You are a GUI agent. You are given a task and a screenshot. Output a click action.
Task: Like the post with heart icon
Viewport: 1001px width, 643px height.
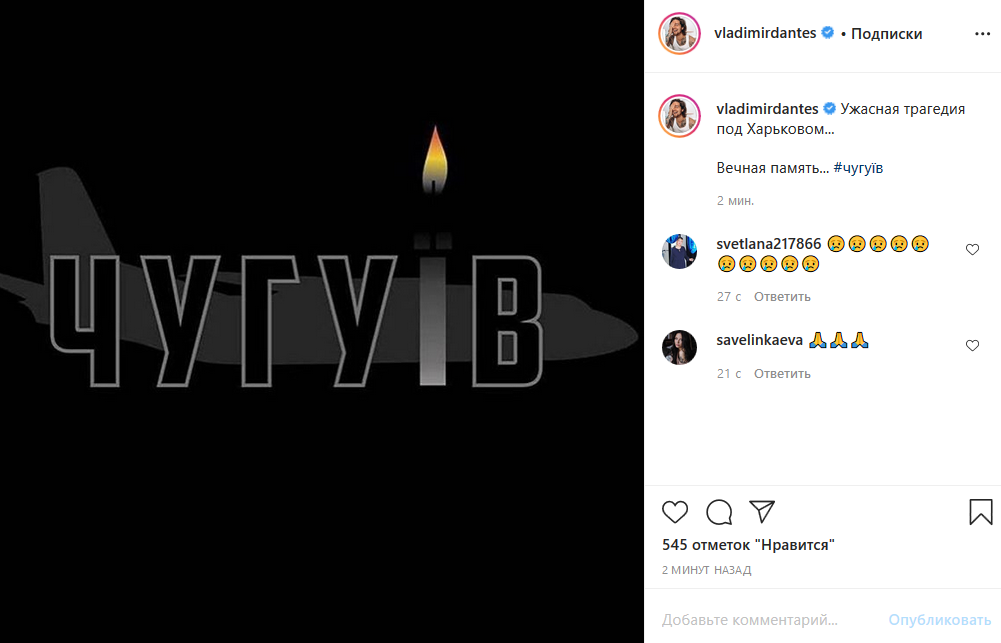[x=675, y=512]
